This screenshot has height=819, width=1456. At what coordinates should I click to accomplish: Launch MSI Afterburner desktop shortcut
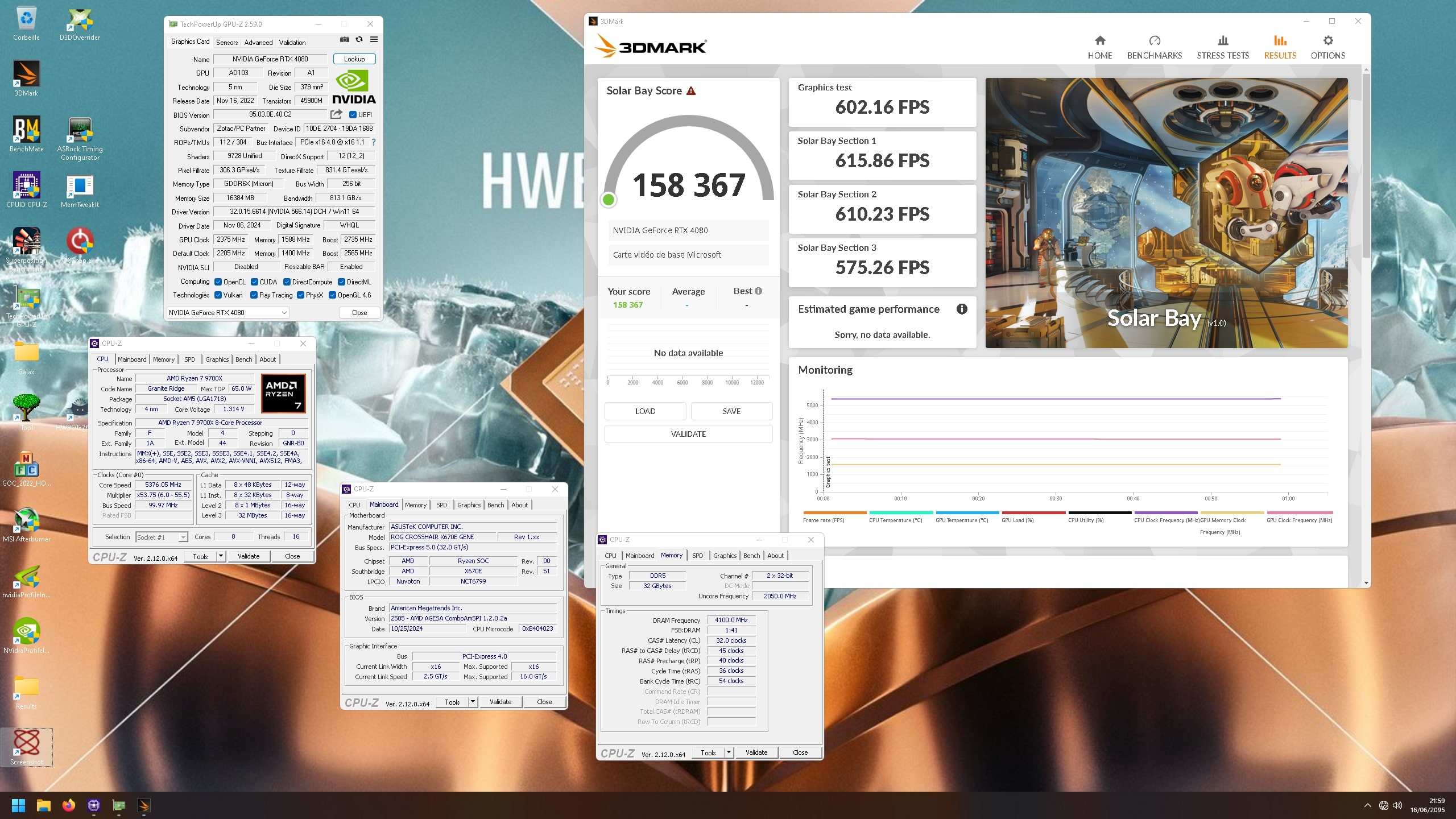(x=26, y=524)
